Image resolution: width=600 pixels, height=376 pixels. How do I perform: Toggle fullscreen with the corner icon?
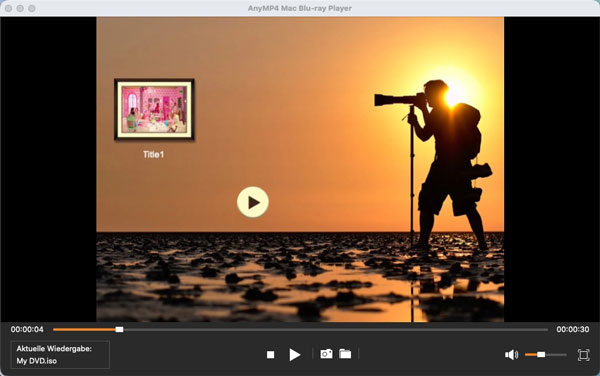click(x=584, y=355)
